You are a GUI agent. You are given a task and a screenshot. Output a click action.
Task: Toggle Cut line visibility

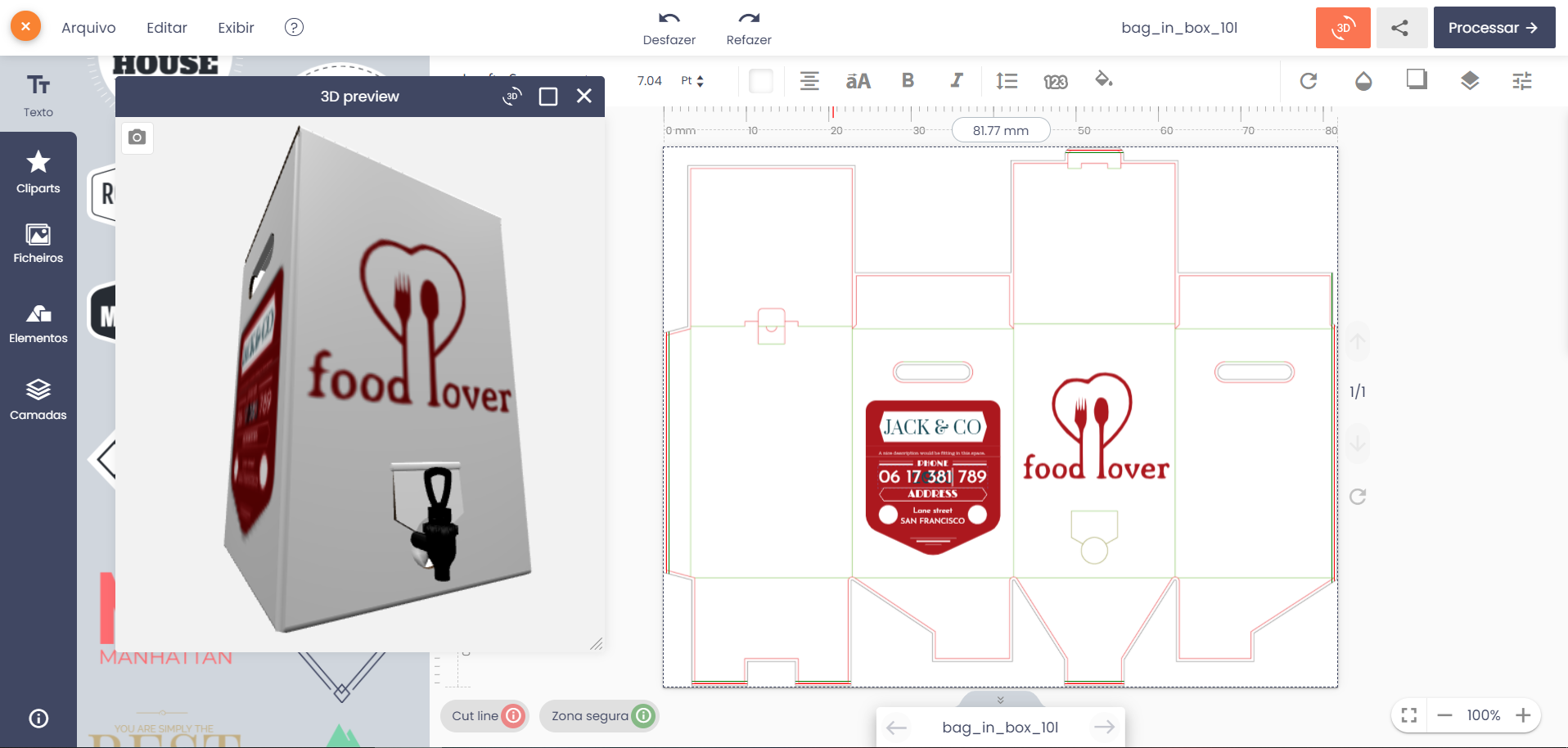coord(512,716)
